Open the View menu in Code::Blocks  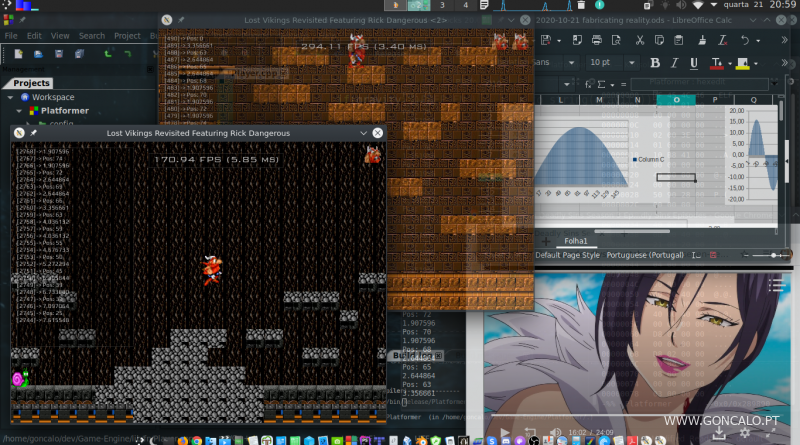coord(60,36)
